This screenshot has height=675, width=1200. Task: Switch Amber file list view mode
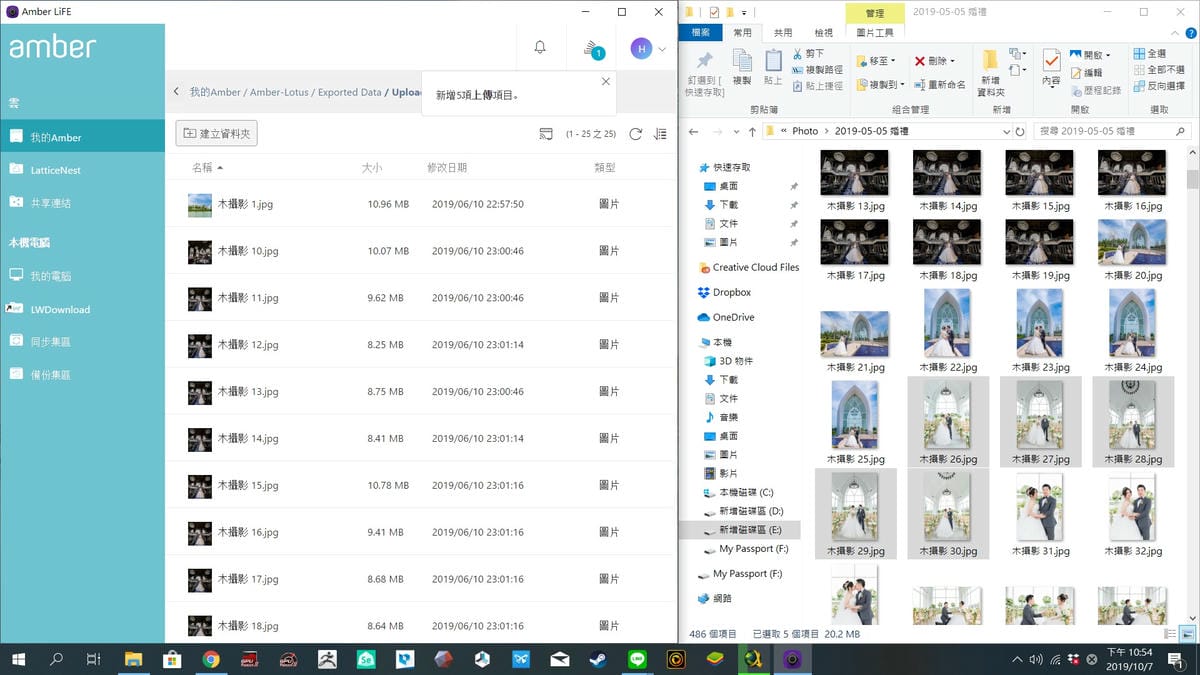point(546,134)
